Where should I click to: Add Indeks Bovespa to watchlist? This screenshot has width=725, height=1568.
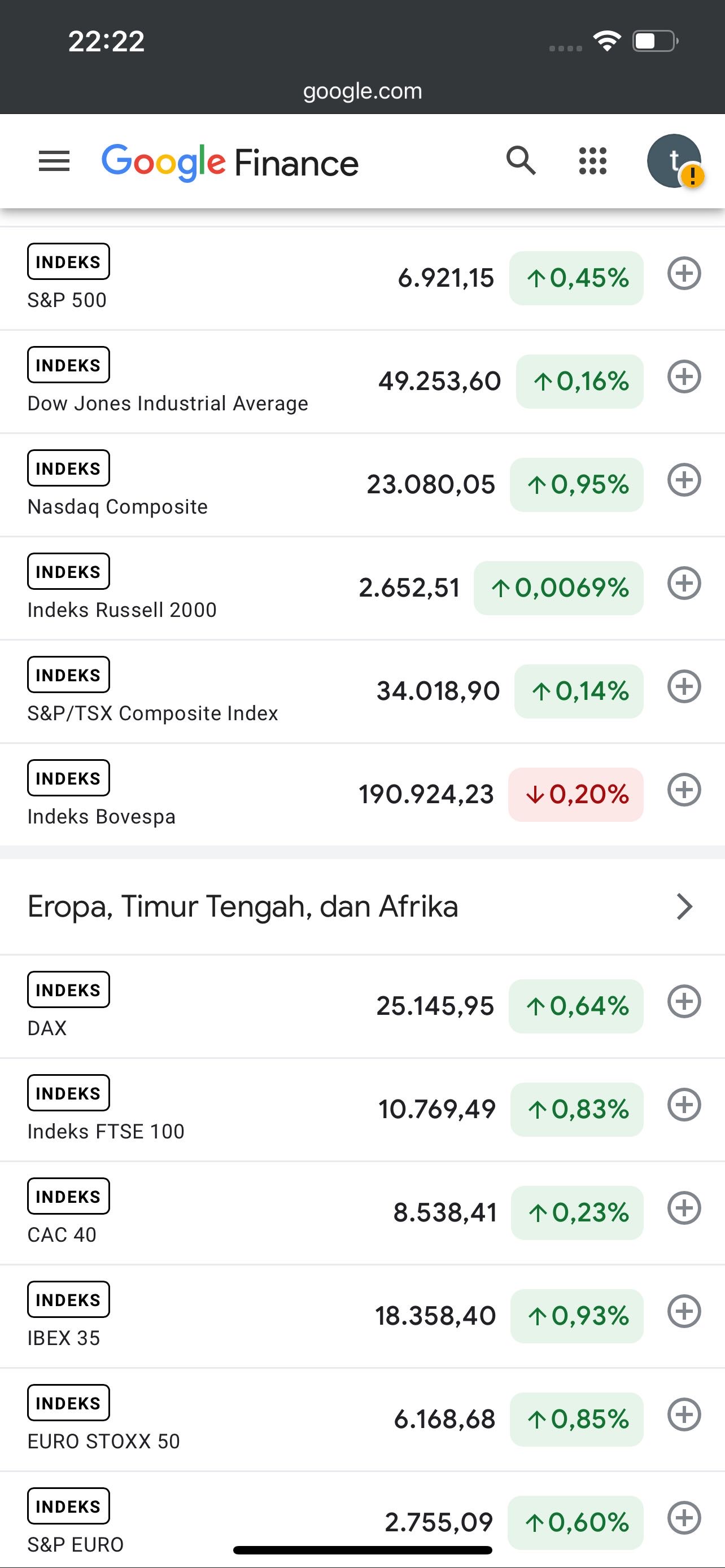(684, 790)
